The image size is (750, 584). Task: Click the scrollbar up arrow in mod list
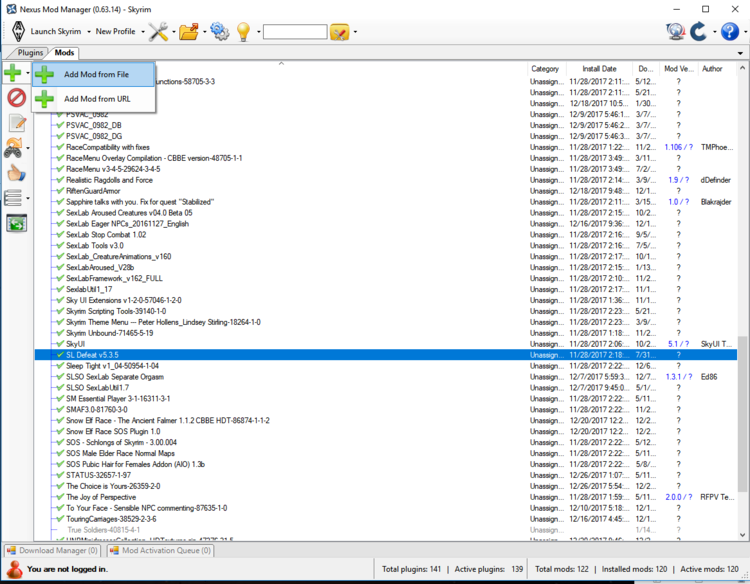tap(742, 68)
